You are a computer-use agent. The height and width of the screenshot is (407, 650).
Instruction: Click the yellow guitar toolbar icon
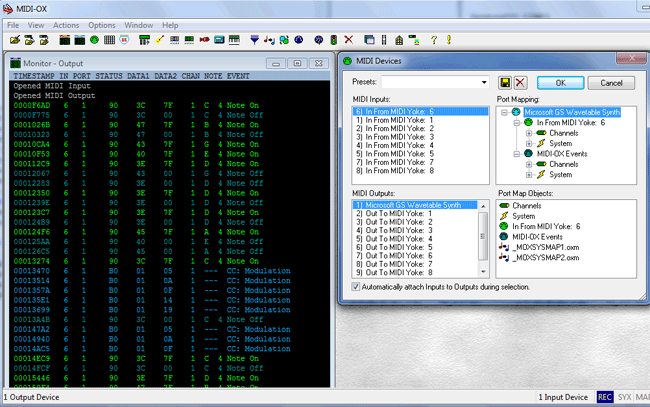tap(160, 40)
